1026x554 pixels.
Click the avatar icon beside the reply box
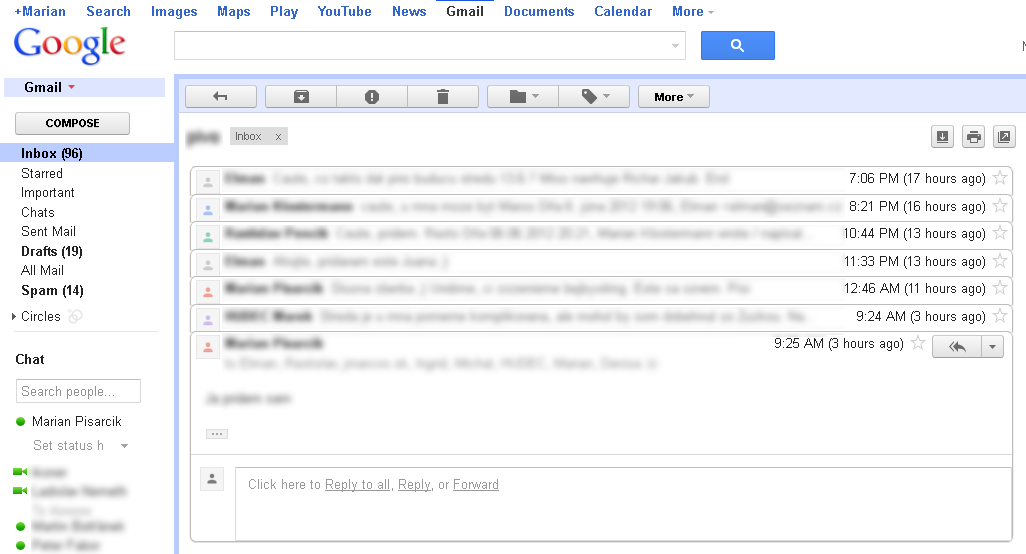point(212,479)
